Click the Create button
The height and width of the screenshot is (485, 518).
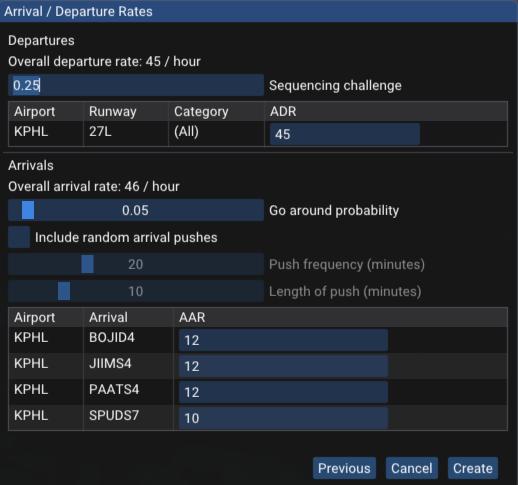[x=473, y=468]
